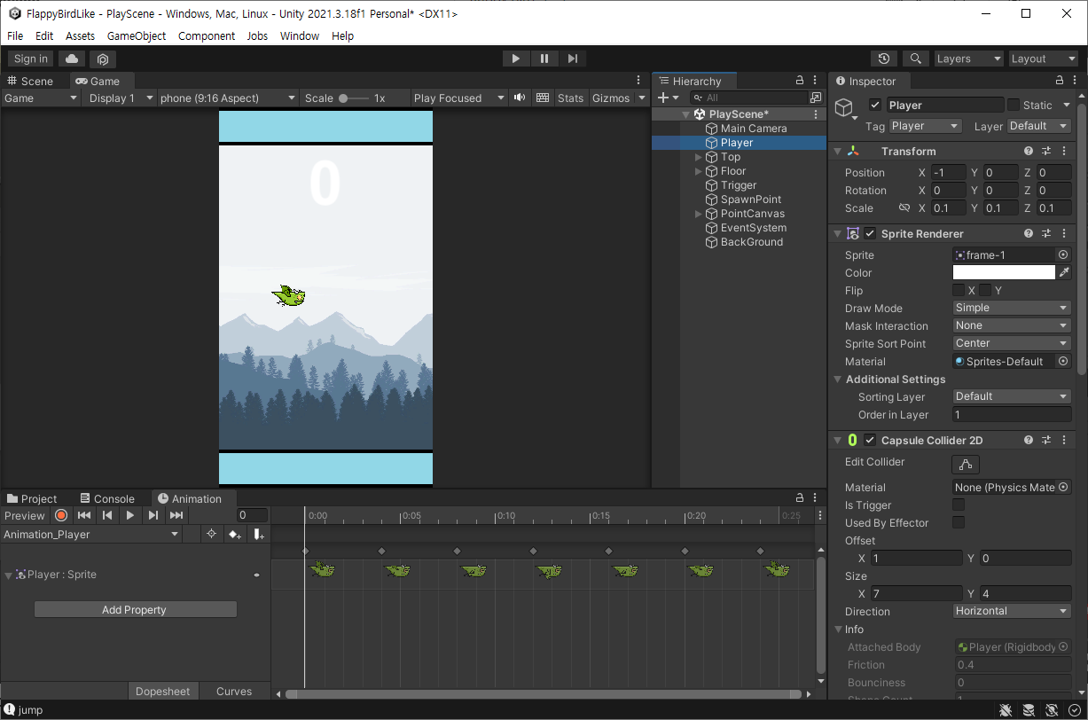Lock the Inspector panel
Image resolution: width=1088 pixels, height=720 pixels.
[1060, 80]
